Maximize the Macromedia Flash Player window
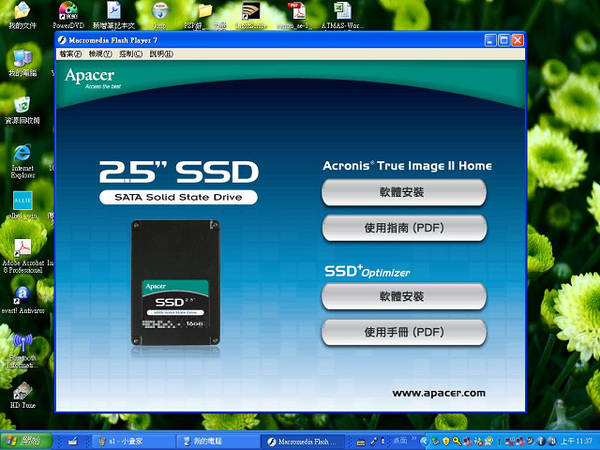Viewport: 600px width, 450px height. [504, 40]
